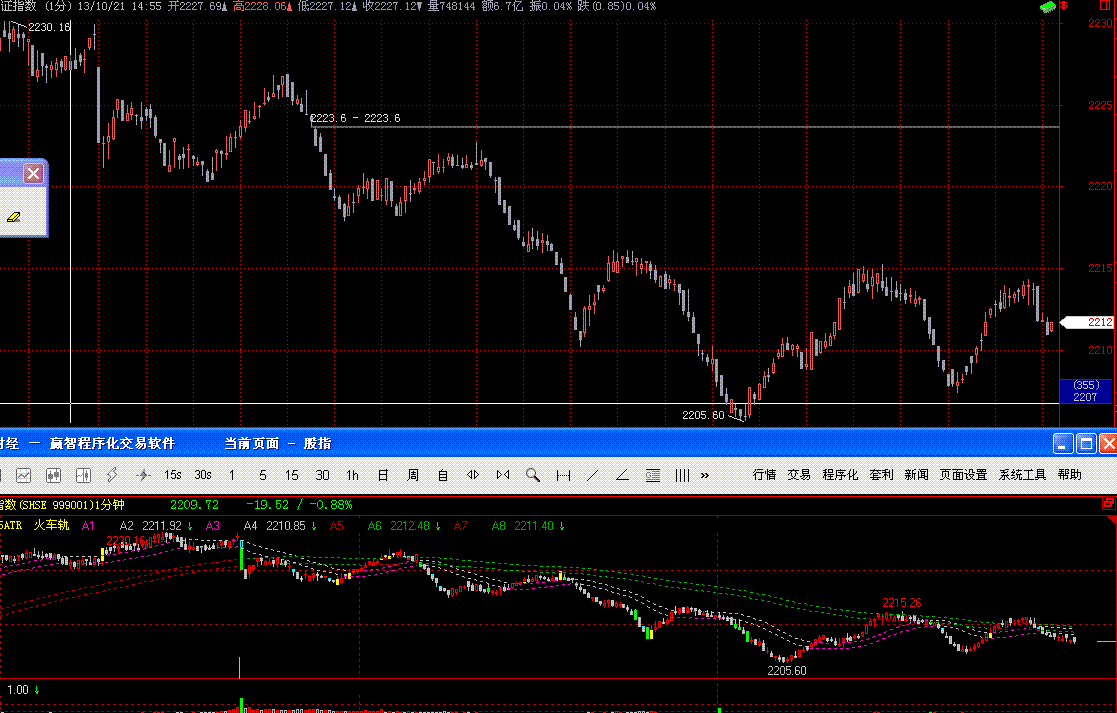Click the 2223.6 horizontal price line
The image size is (1117, 713).
tap(700, 127)
